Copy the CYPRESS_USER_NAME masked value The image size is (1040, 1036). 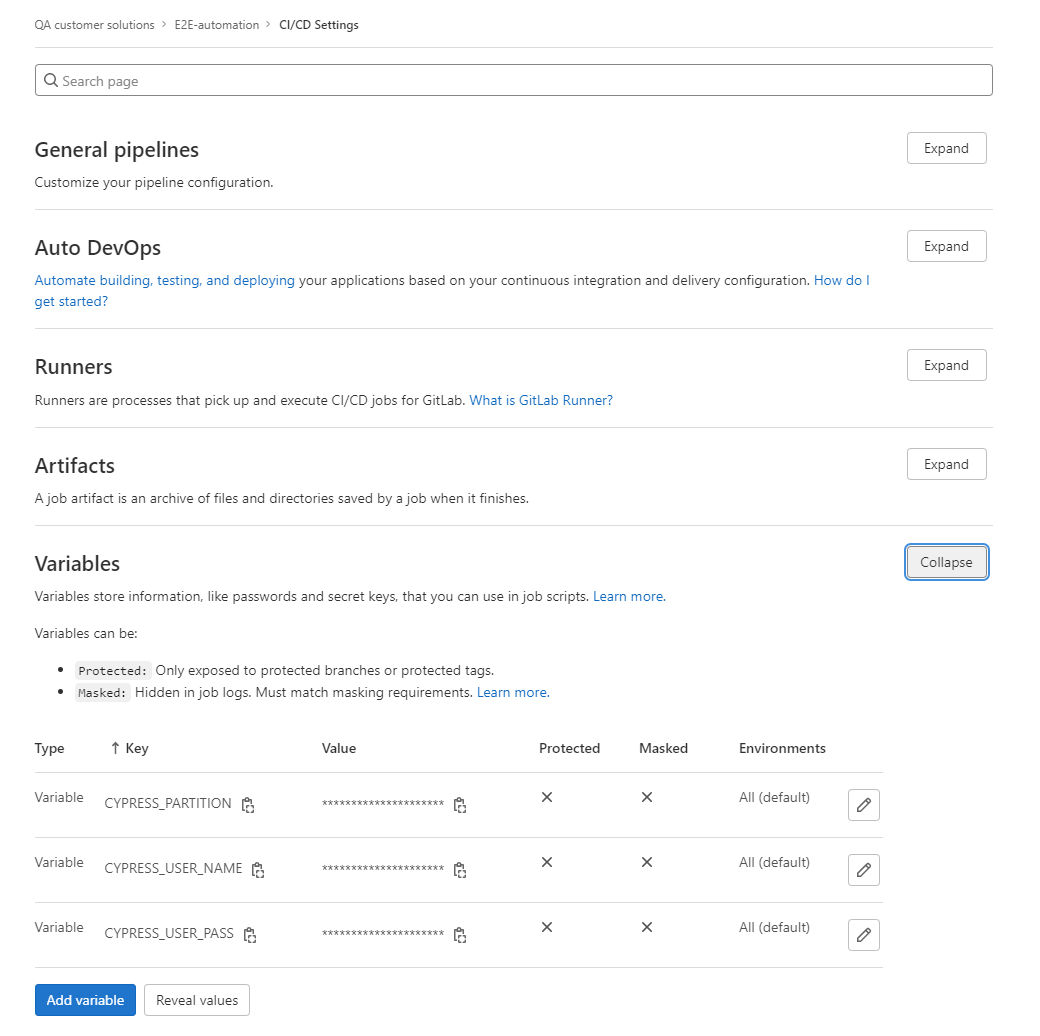(460, 870)
